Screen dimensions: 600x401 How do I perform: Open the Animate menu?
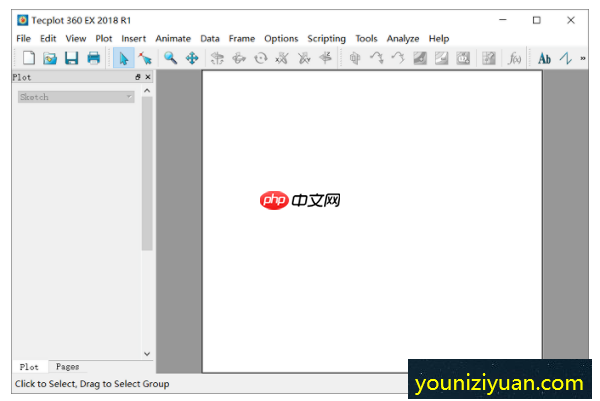point(173,39)
